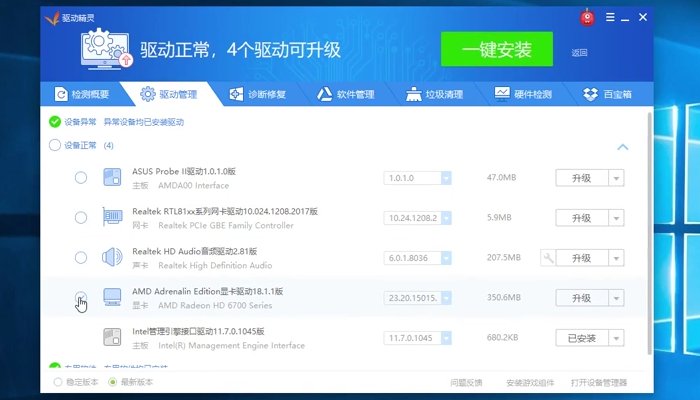This screenshot has width=700, height=400.
Task: Open the hamburger main menu icon
Action: pos(610,17)
